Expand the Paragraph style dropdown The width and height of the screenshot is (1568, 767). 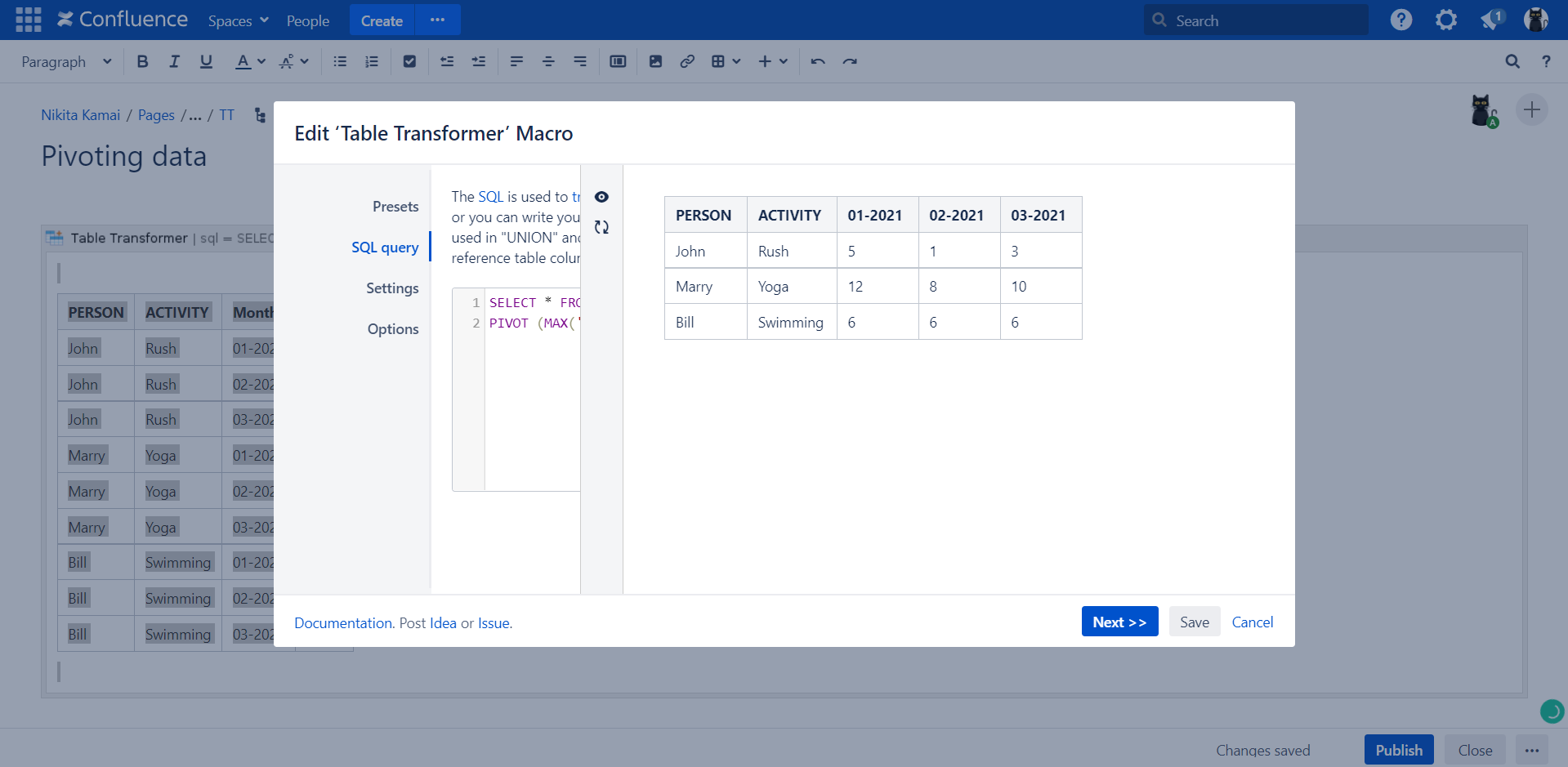click(66, 61)
